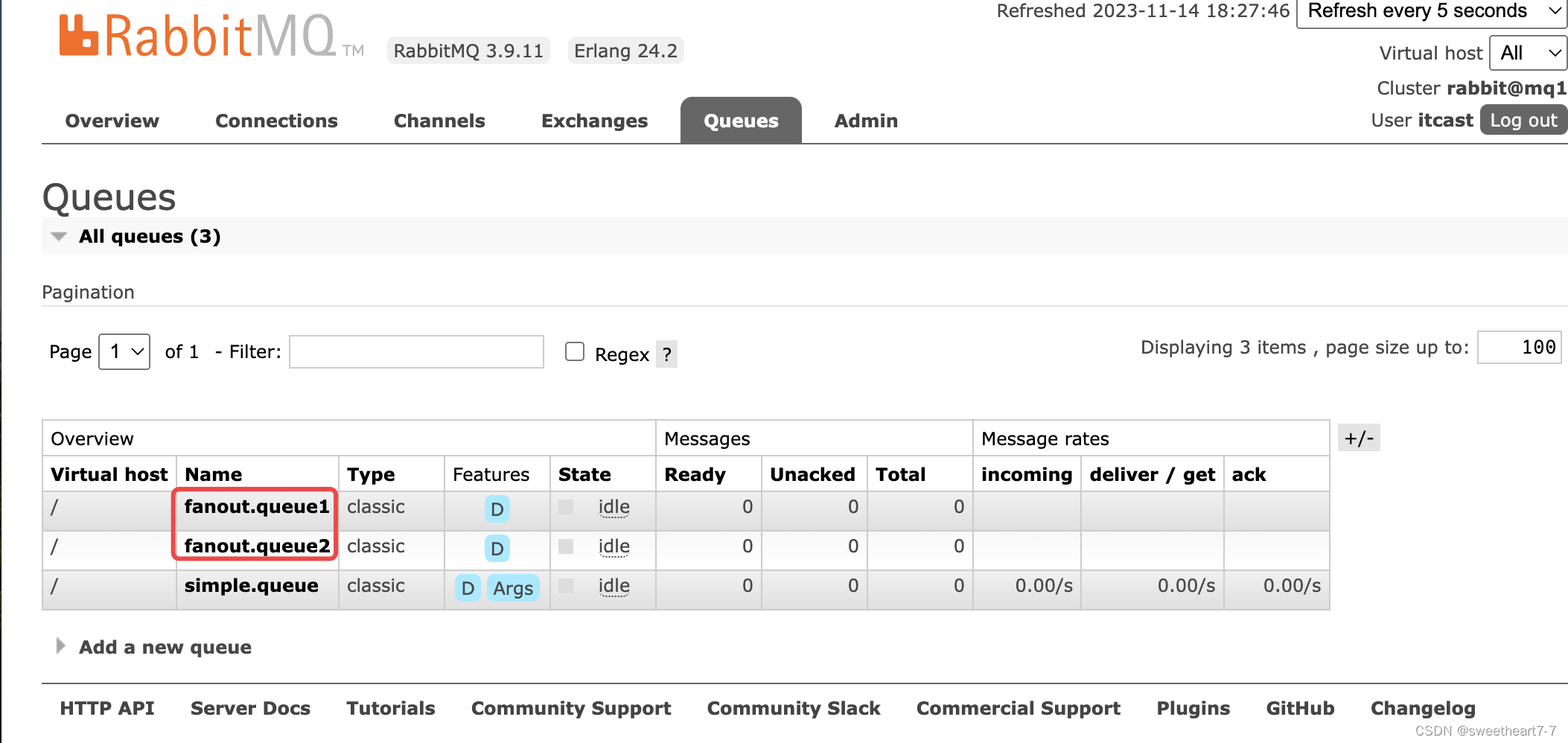Click the Regex help question mark

coord(667,354)
